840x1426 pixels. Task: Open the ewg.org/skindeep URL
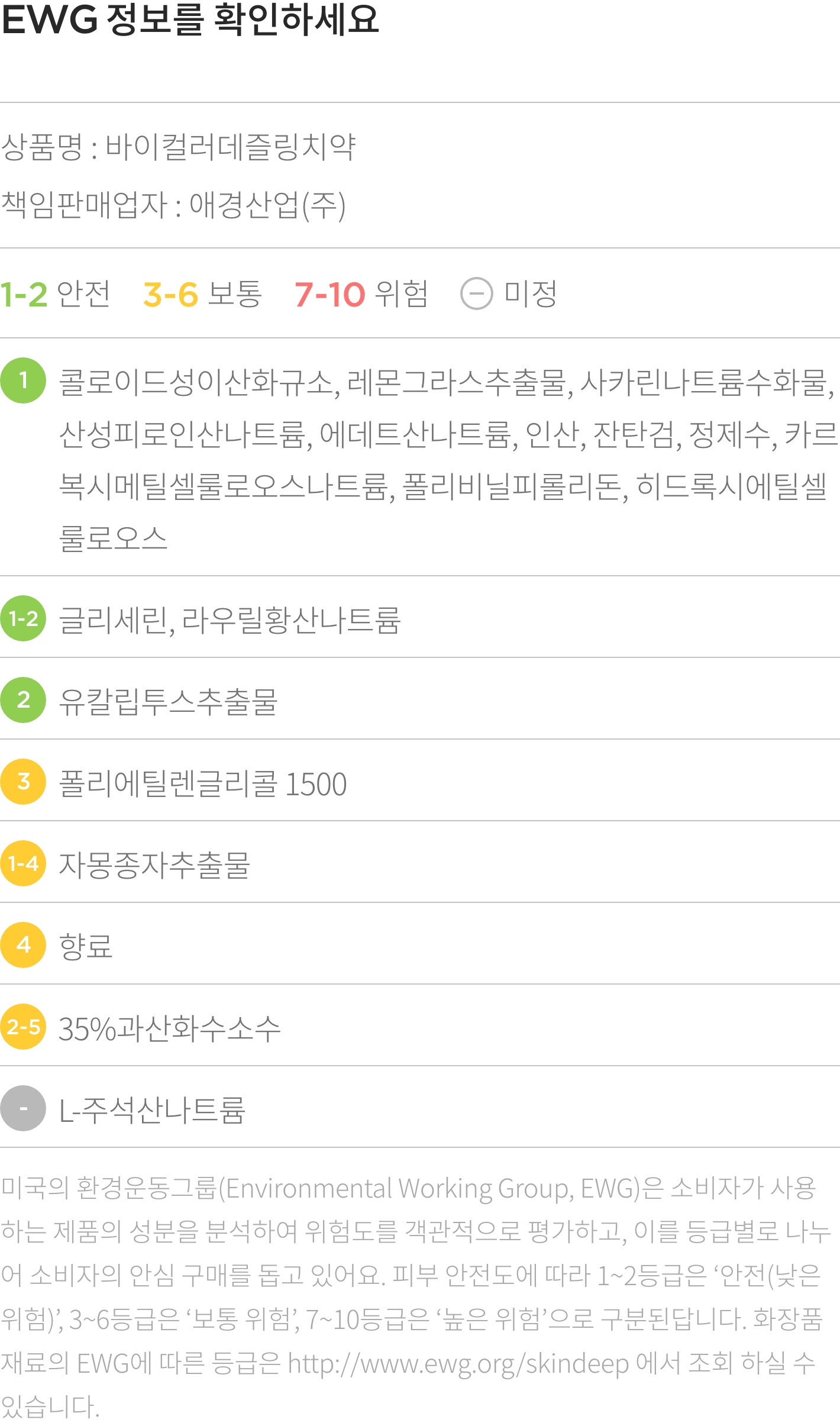click(x=458, y=1364)
